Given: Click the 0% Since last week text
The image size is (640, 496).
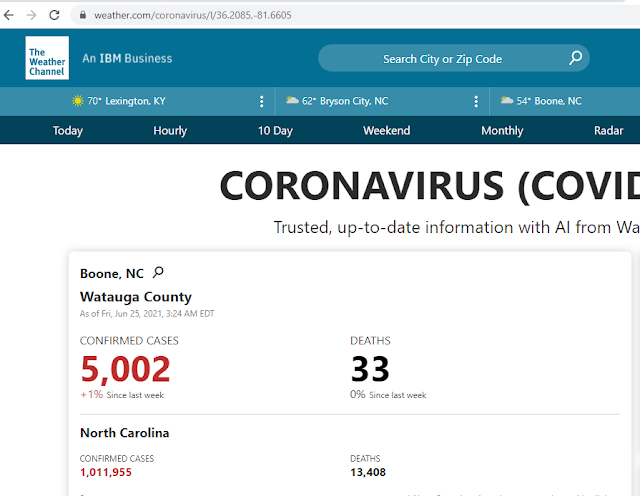Looking at the screenshot, I should click(x=388, y=395).
